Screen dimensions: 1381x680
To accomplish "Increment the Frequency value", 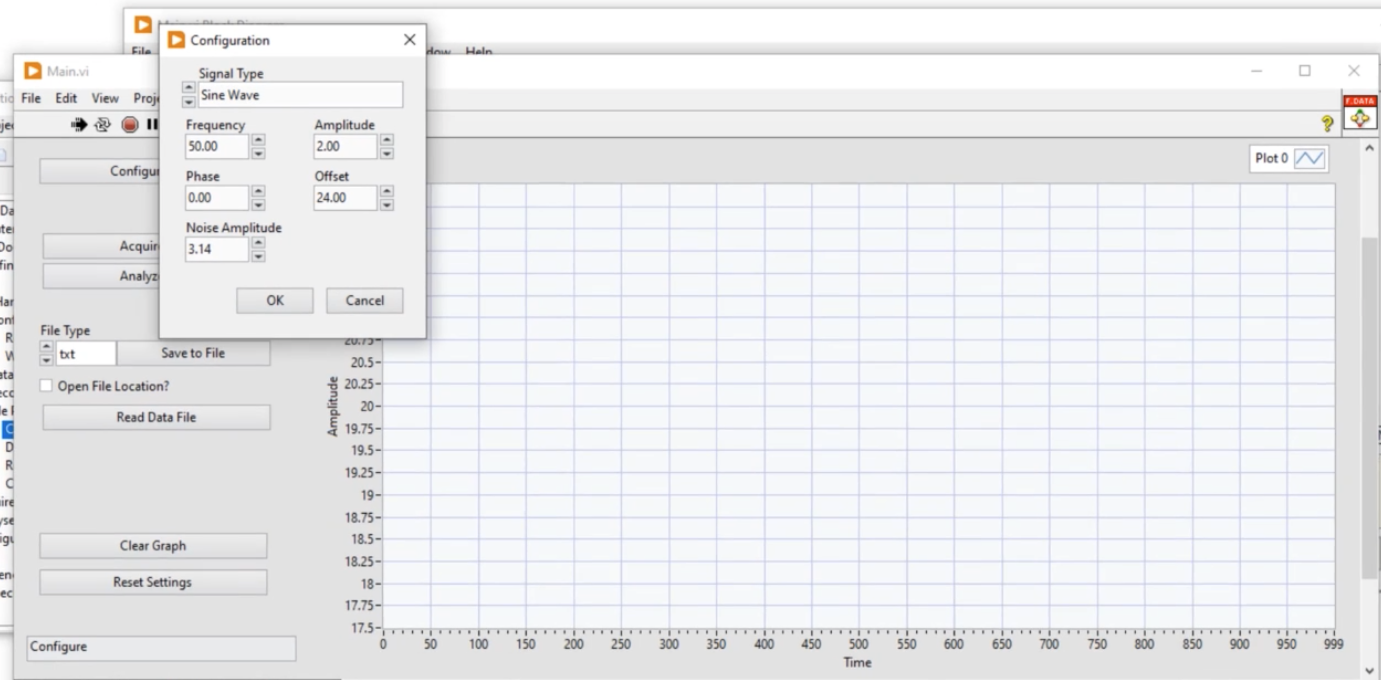I will tap(258, 140).
